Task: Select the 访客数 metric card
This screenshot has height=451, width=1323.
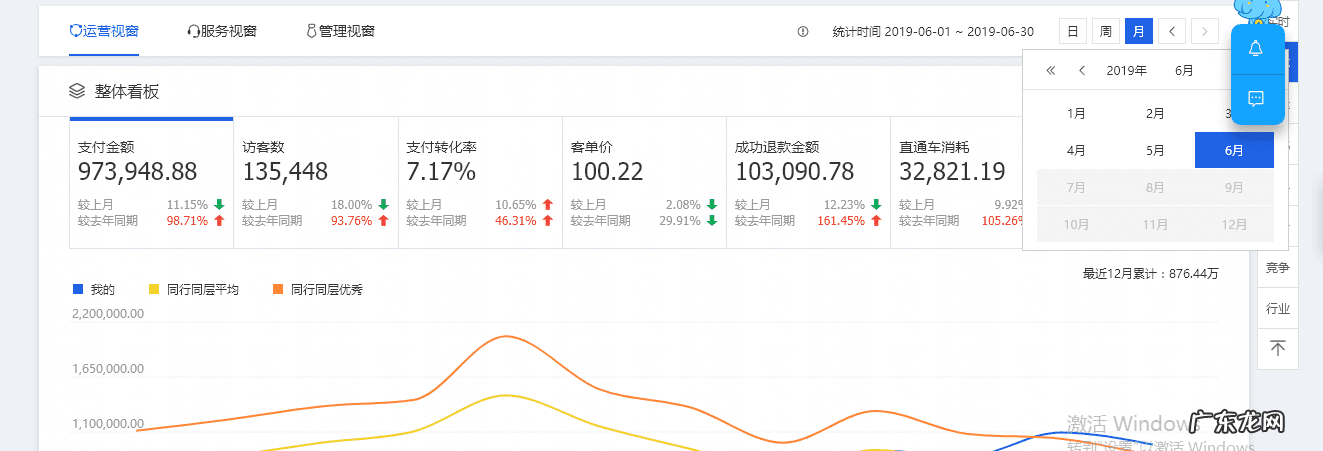Action: click(315, 182)
